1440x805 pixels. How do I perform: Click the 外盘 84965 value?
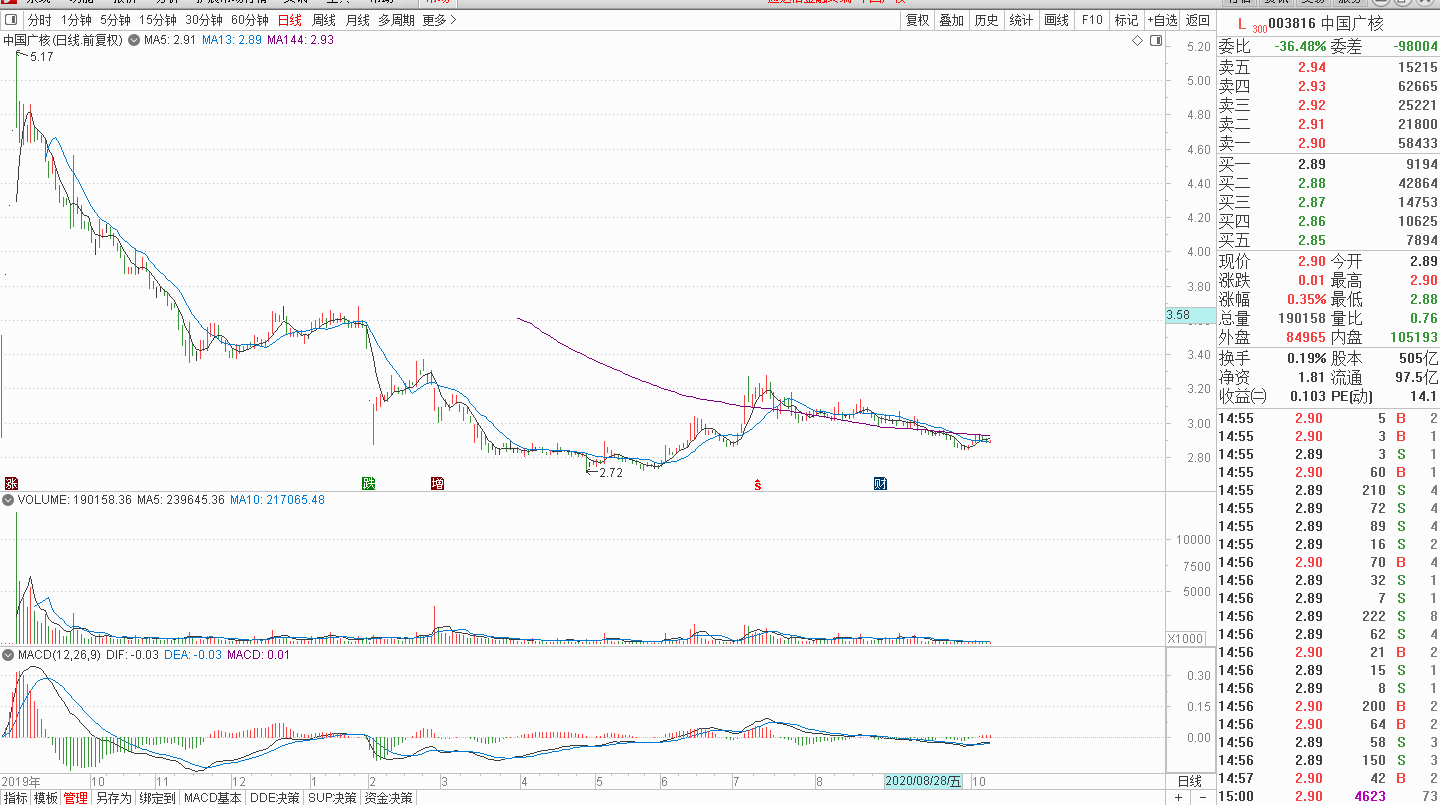(1305, 338)
